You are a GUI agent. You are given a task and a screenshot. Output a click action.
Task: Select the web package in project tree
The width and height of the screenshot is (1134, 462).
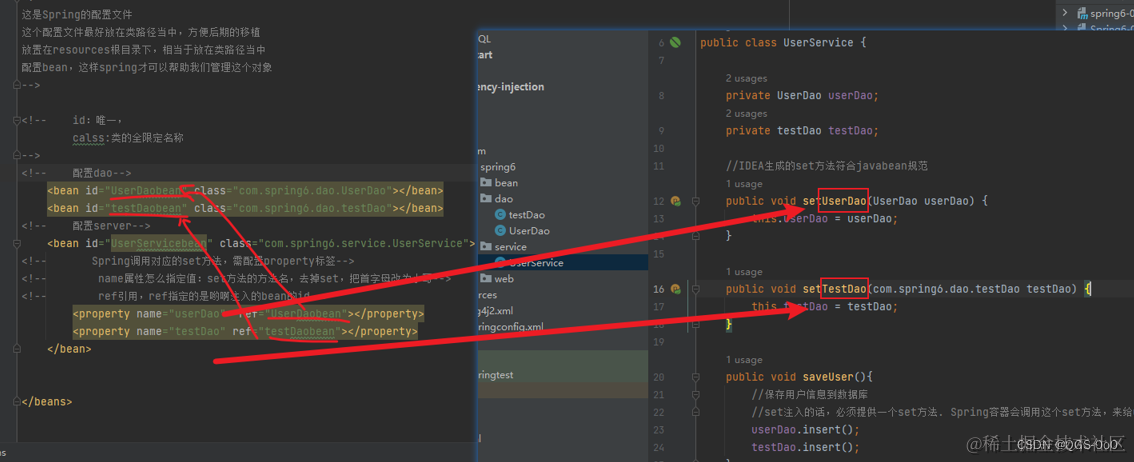click(504, 278)
